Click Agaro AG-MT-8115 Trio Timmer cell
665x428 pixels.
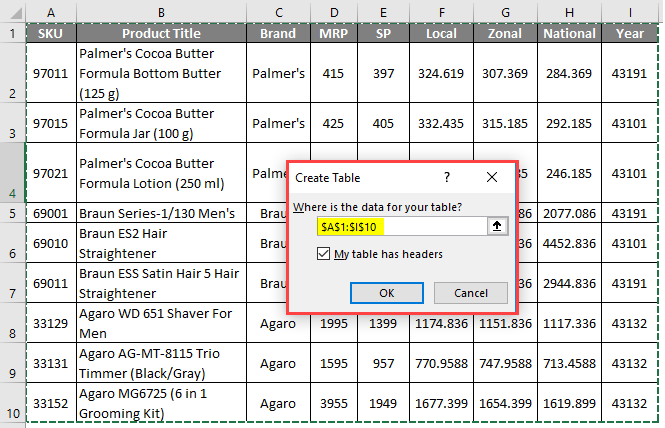(161, 363)
